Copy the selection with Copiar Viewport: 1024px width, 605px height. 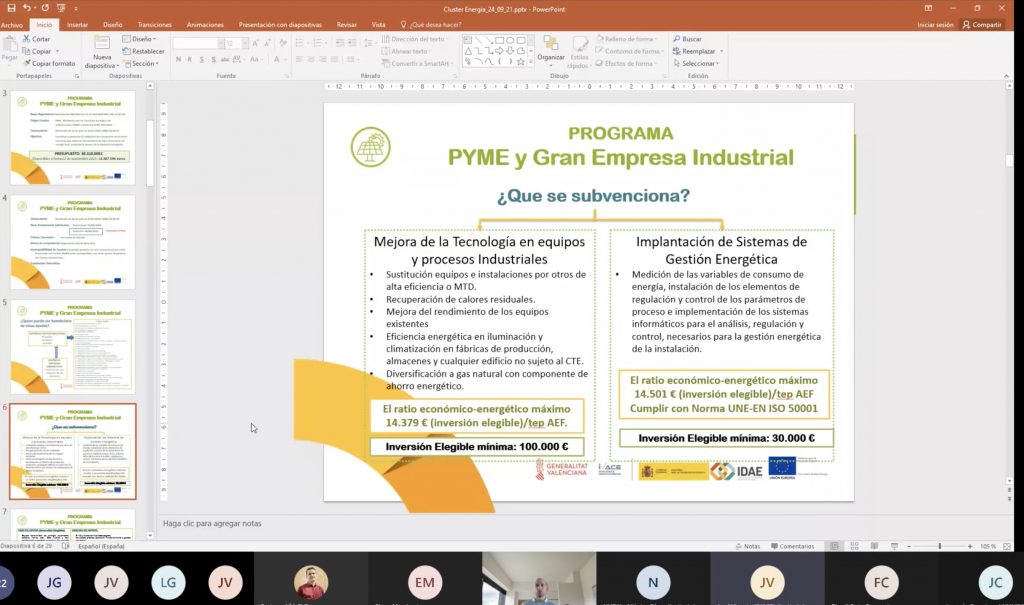tap(37, 51)
